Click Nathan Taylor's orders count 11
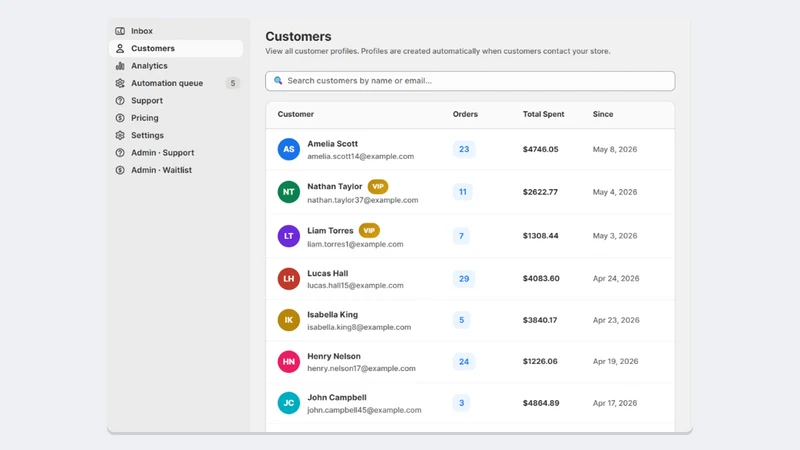Screen dimensions: 800x450 [462, 192]
